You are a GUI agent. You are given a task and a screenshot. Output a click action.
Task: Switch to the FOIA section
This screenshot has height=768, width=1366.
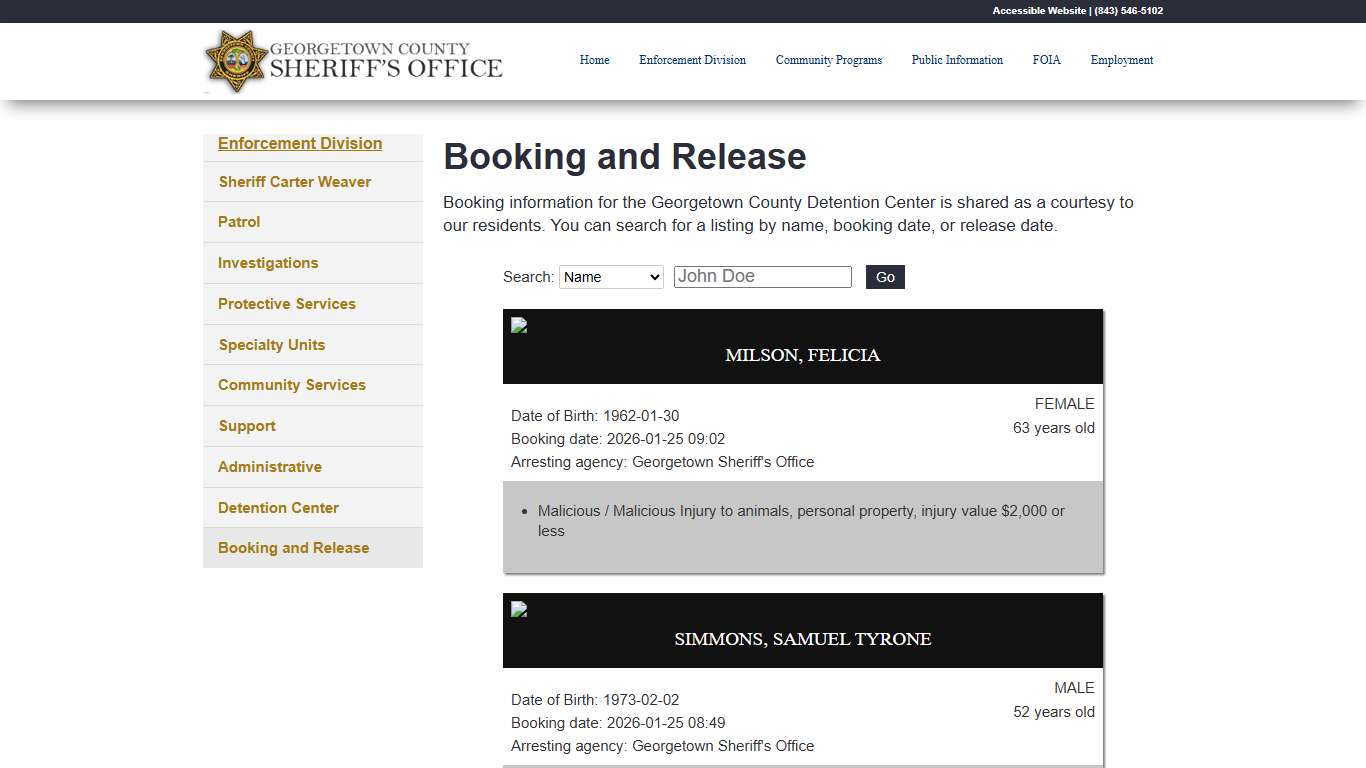coord(1046,60)
